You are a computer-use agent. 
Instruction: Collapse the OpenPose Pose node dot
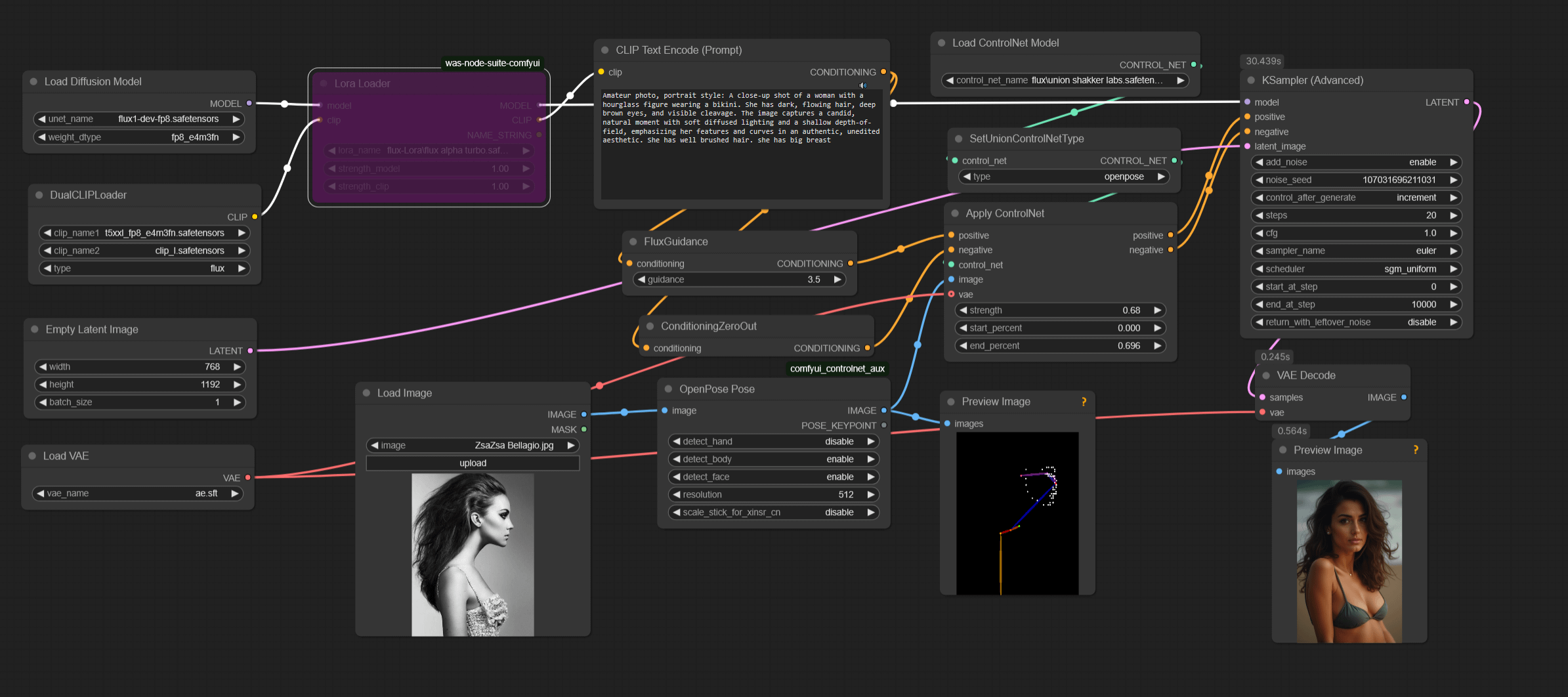tap(668, 389)
